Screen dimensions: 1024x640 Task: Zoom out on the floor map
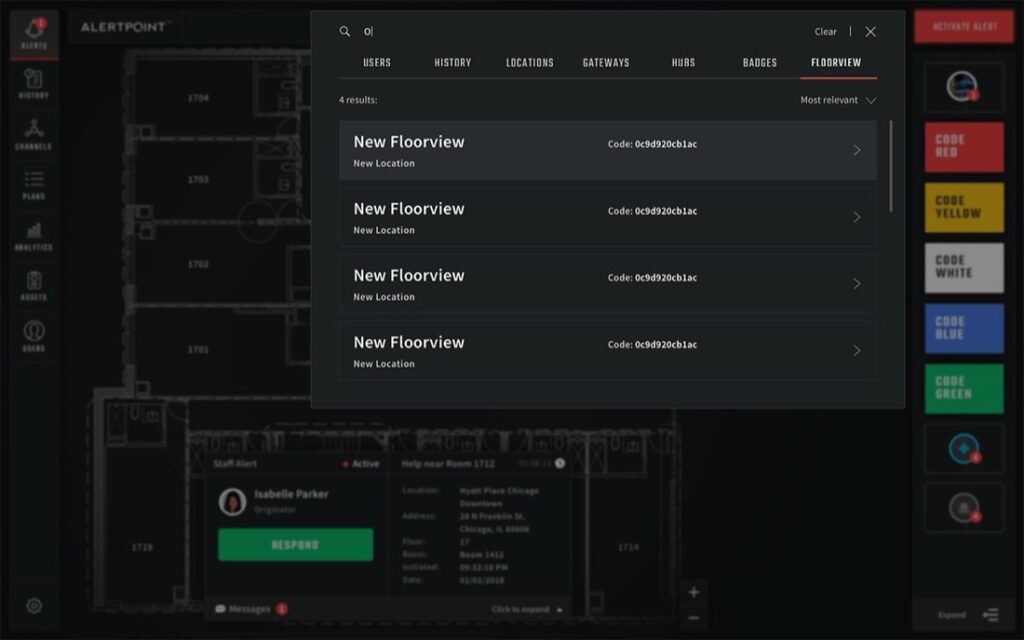[x=694, y=618]
